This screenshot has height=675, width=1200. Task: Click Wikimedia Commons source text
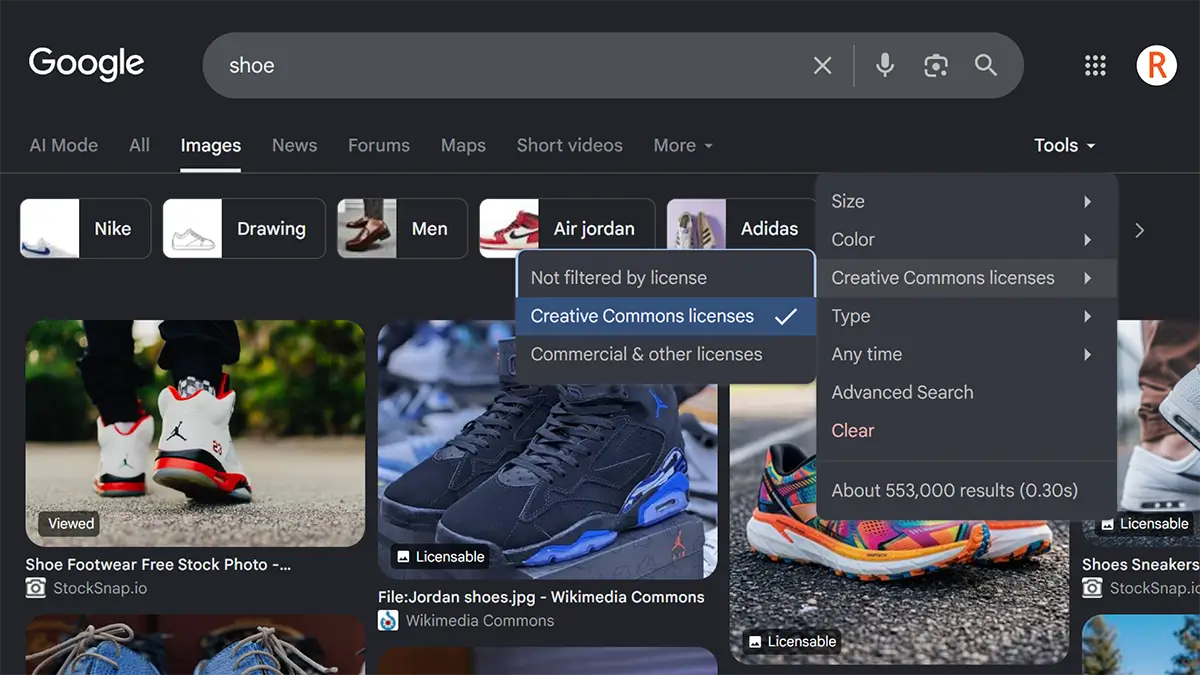480,621
